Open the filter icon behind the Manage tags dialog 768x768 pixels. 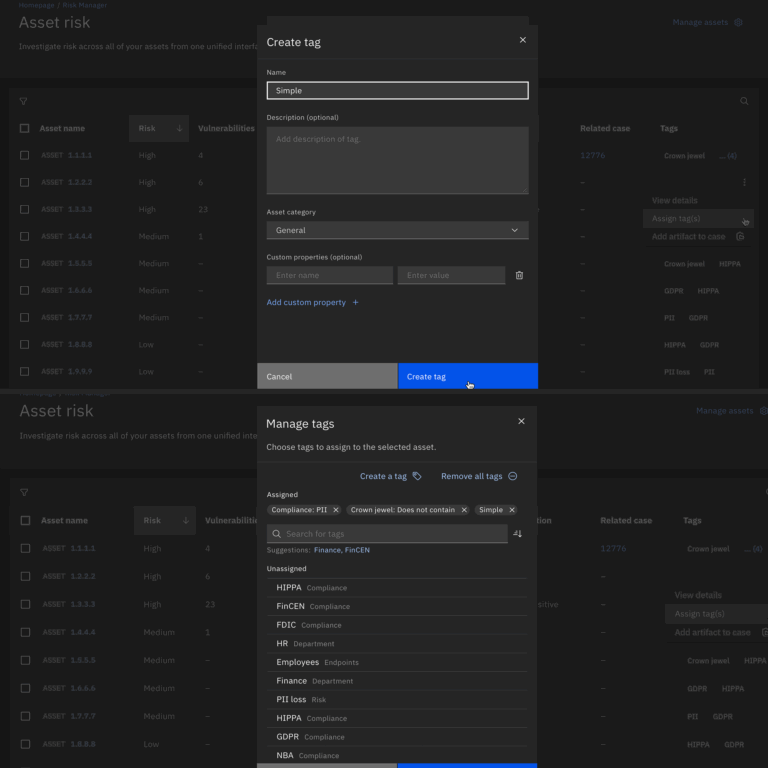click(24, 493)
